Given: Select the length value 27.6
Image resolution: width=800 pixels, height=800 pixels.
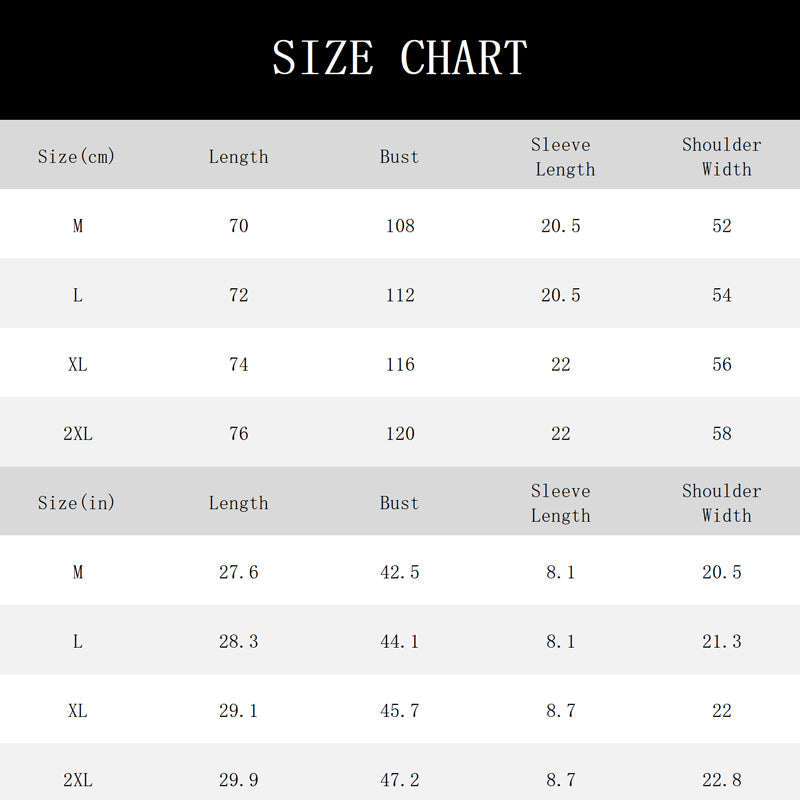Looking at the screenshot, I should coord(238,572).
